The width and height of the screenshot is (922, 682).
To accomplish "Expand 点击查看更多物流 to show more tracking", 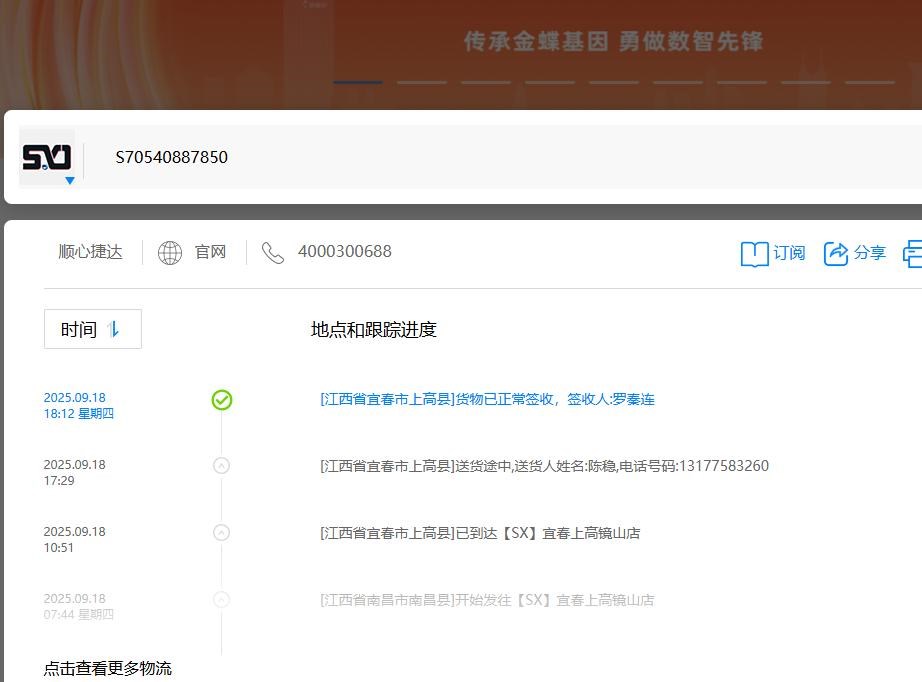I will coord(108,668).
